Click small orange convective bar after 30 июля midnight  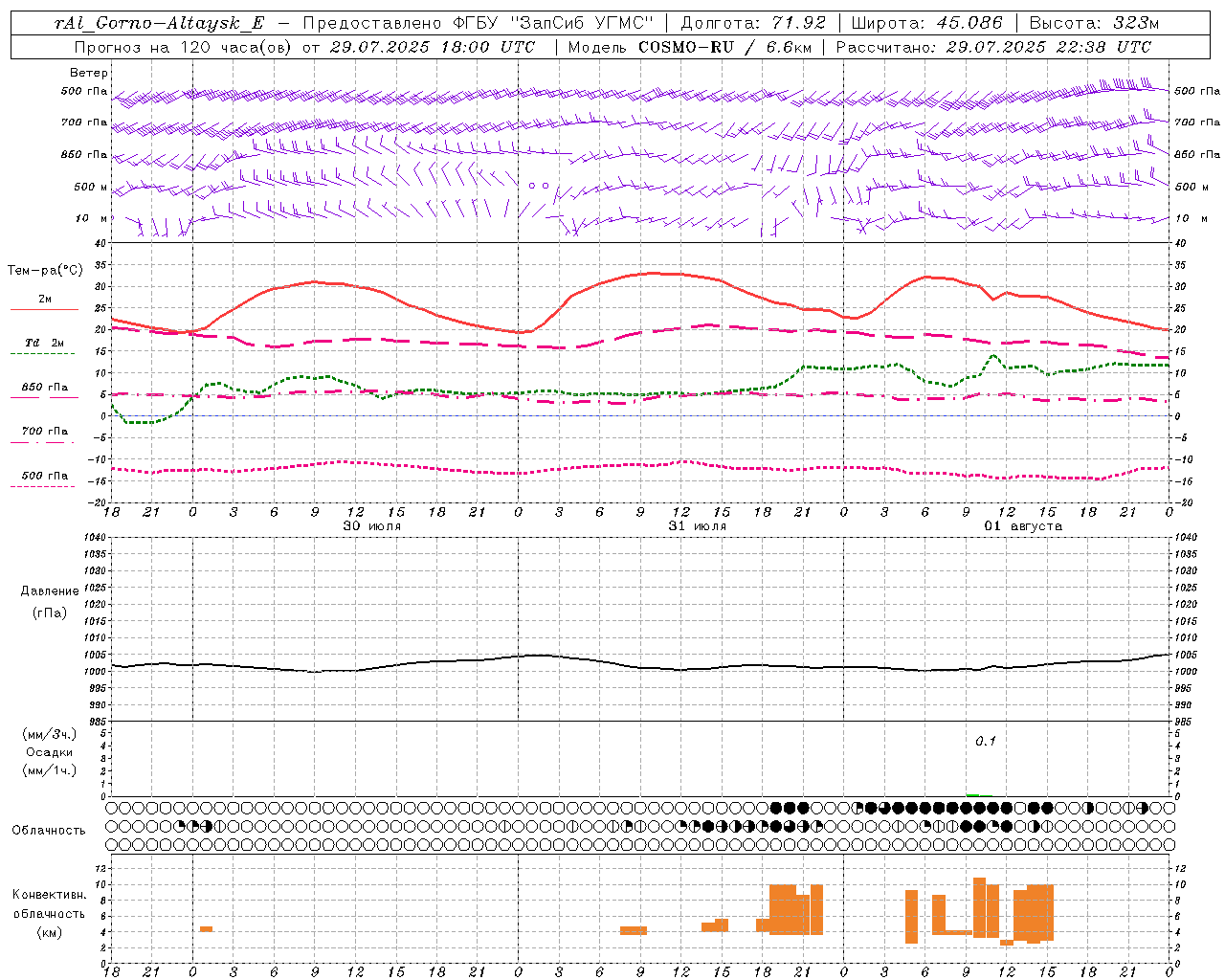(x=206, y=928)
